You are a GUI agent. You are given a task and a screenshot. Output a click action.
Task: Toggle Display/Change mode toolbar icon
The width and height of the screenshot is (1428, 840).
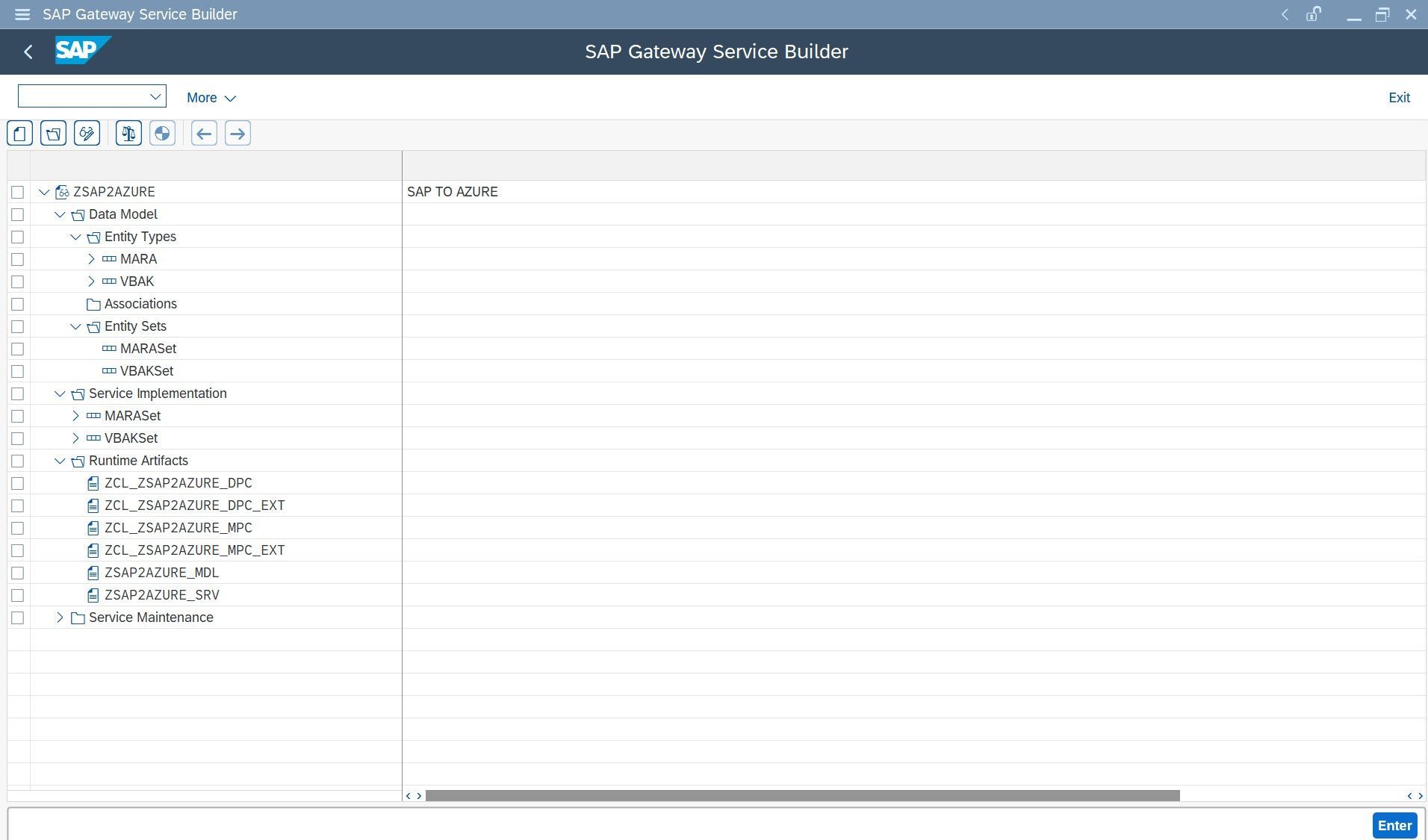(x=87, y=134)
